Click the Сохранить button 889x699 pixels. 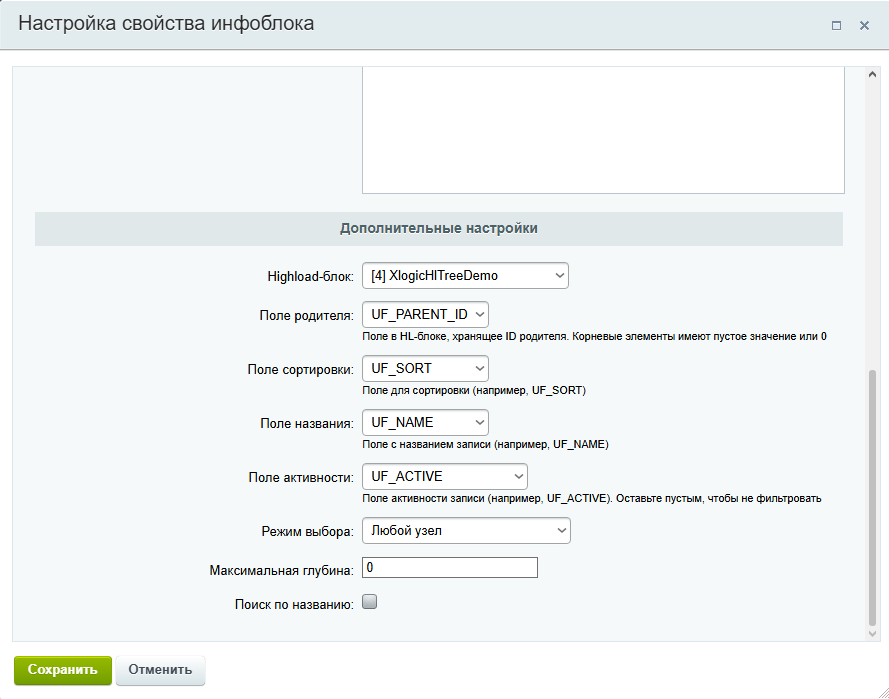(63, 670)
